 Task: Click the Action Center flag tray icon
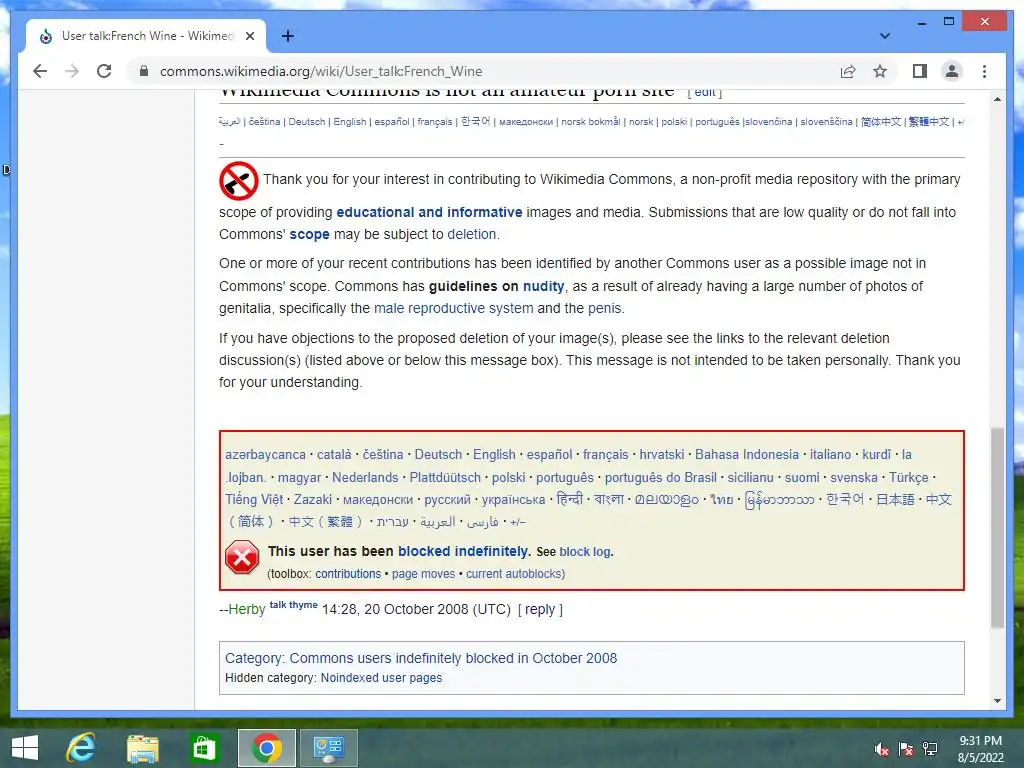906,749
